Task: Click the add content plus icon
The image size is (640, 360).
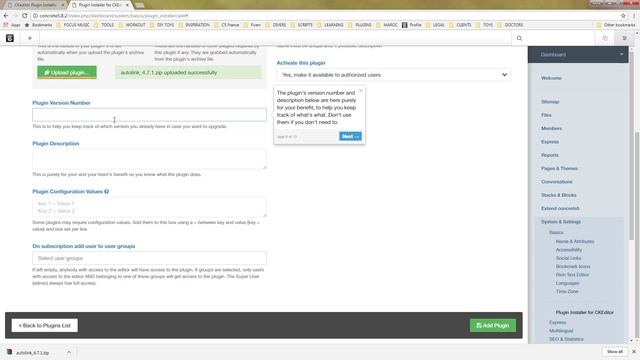Action: [x=30, y=38]
